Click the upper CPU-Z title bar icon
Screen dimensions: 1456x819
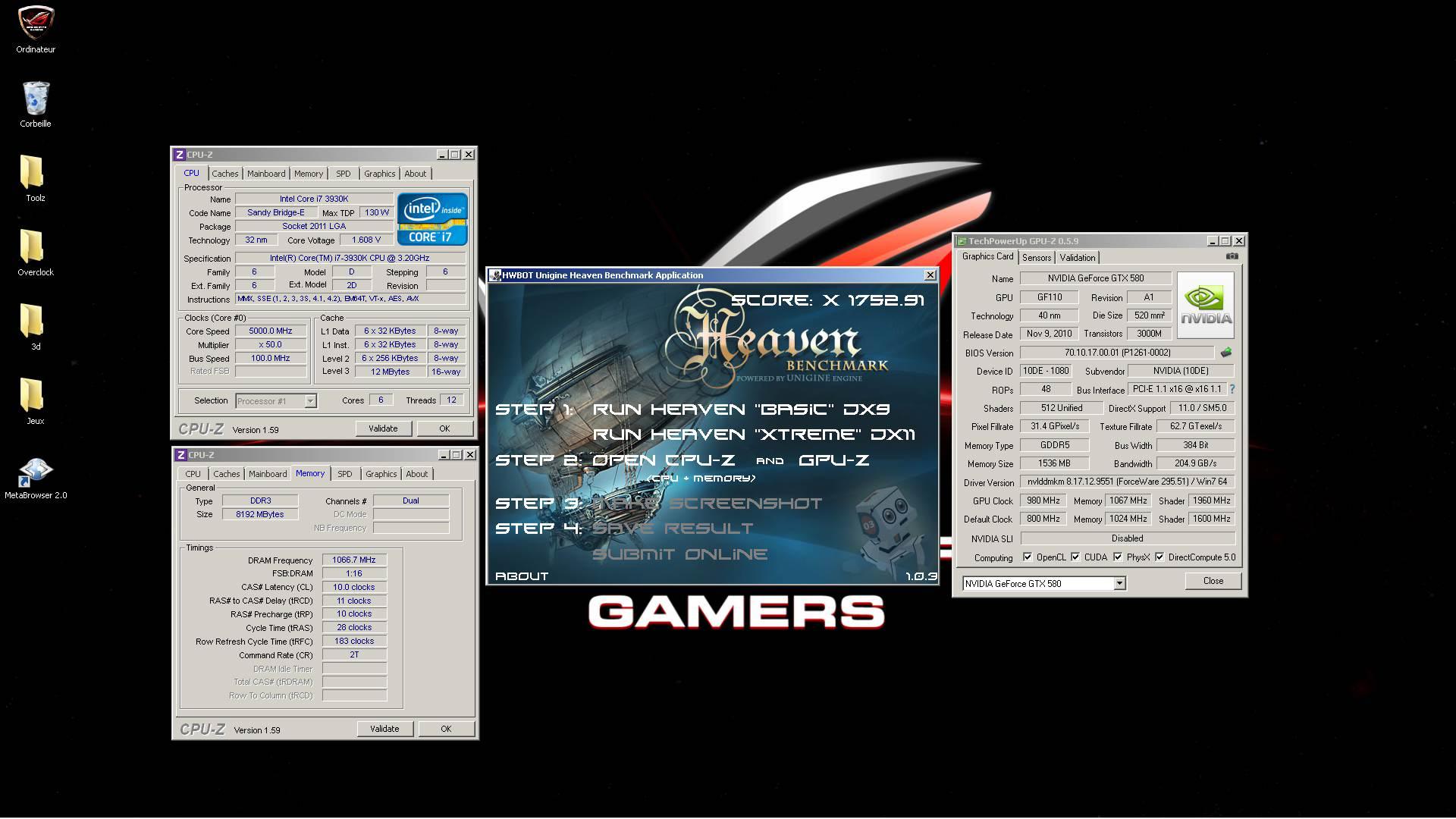pyautogui.click(x=180, y=155)
